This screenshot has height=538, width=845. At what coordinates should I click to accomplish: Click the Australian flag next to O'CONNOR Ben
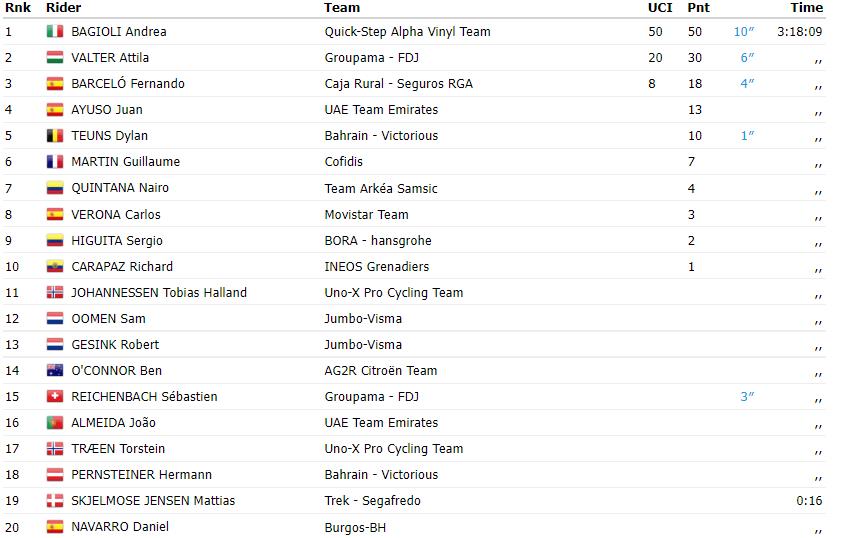tap(54, 370)
